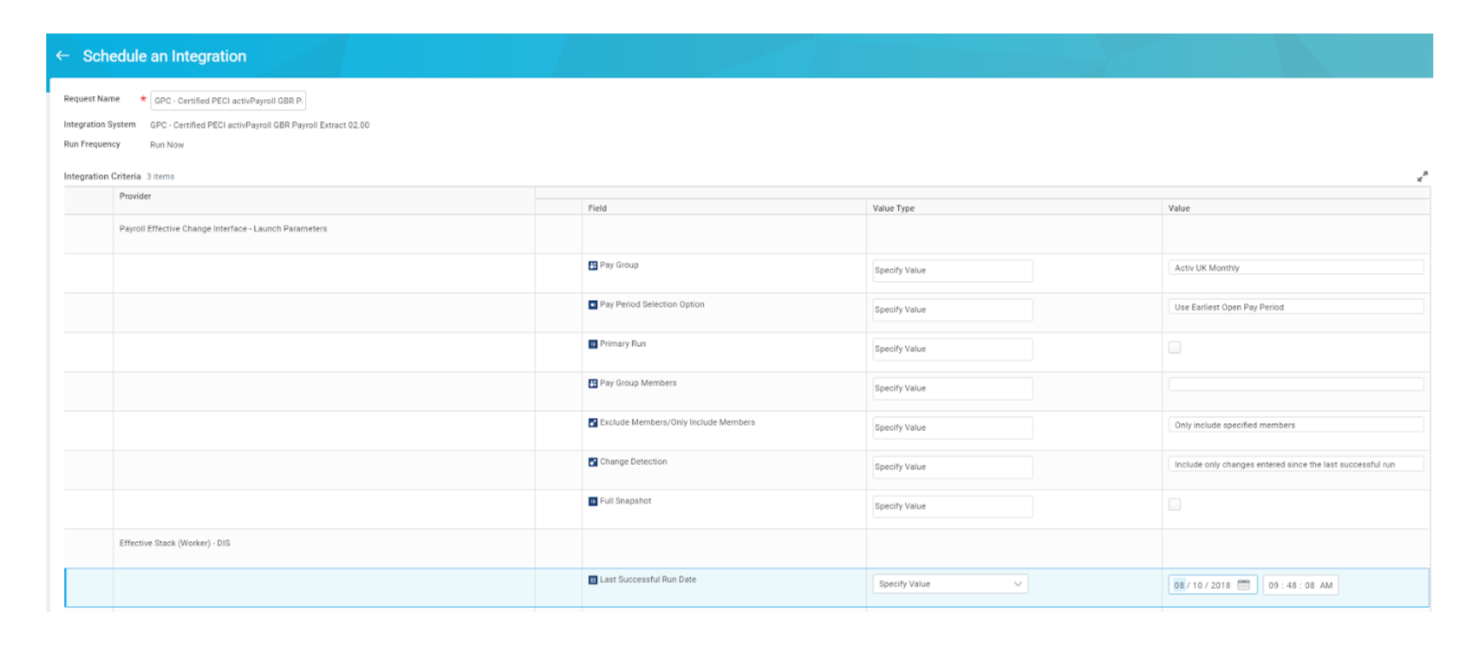Click the Pay Period Selection Option field icon
Image resolution: width=1464 pixels, height=653 pixels.
(x=592, y=304)
